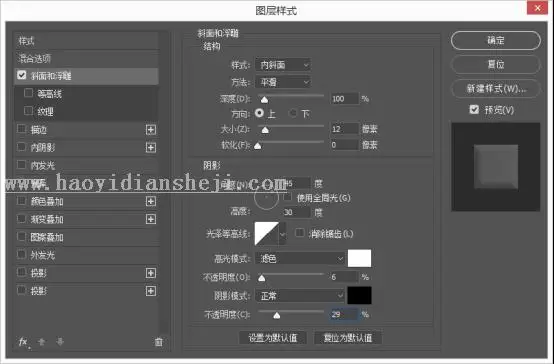
Task: Check the 使用全局光(G) checkbox
Action: (288, 197)
